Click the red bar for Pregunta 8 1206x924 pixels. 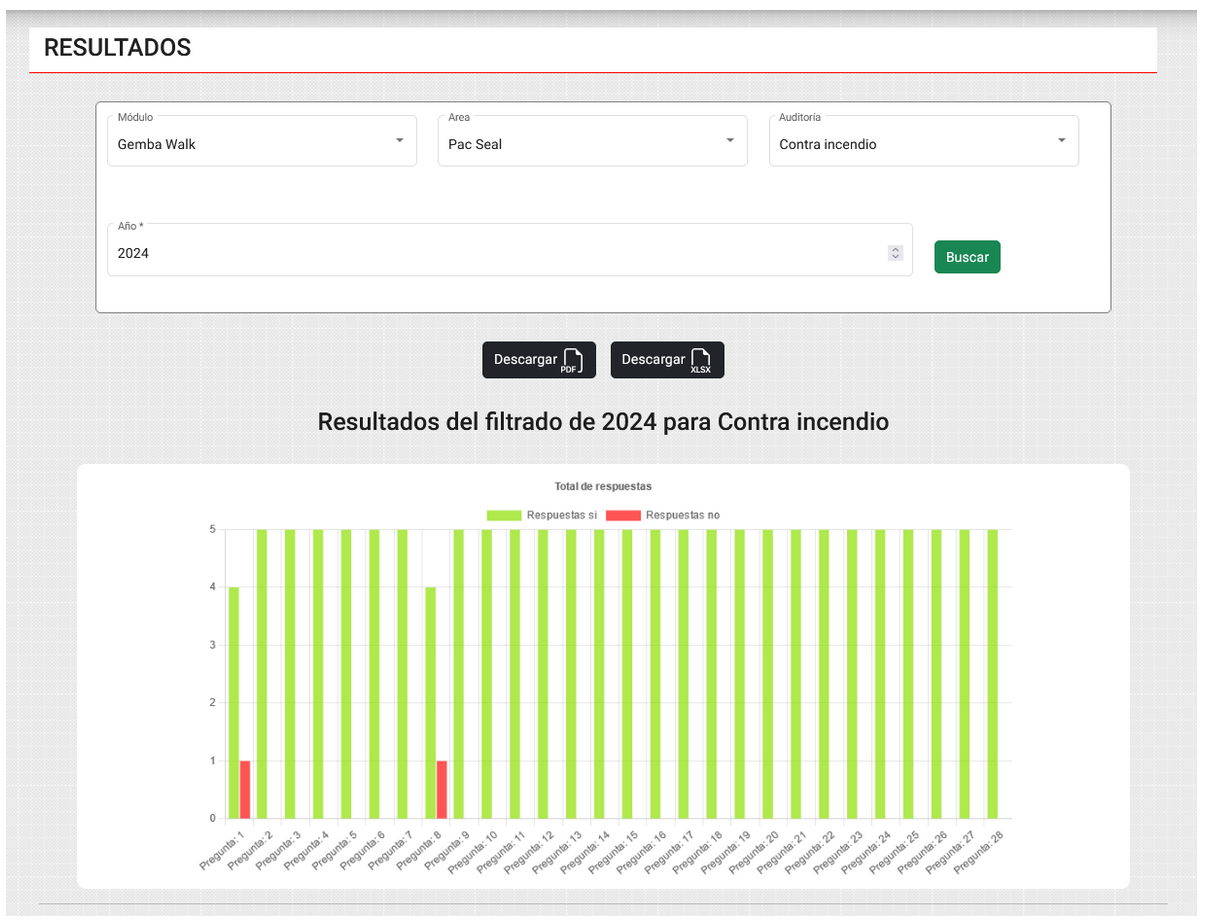point(442,790)
